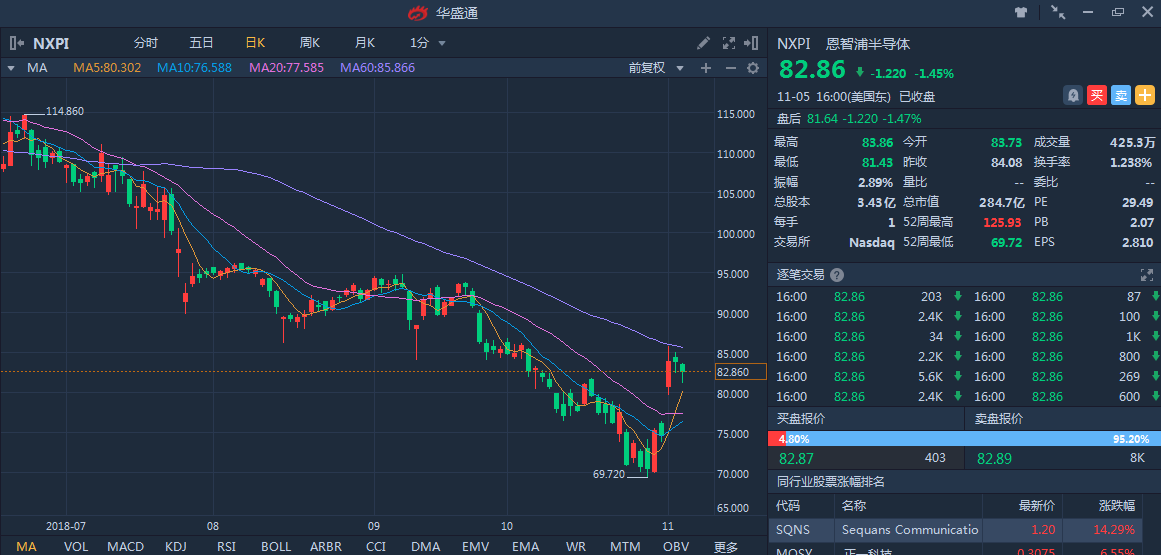Select KDJ indicator tab
Viewport: 1161px width, 555px height.
tap(175, 547)
